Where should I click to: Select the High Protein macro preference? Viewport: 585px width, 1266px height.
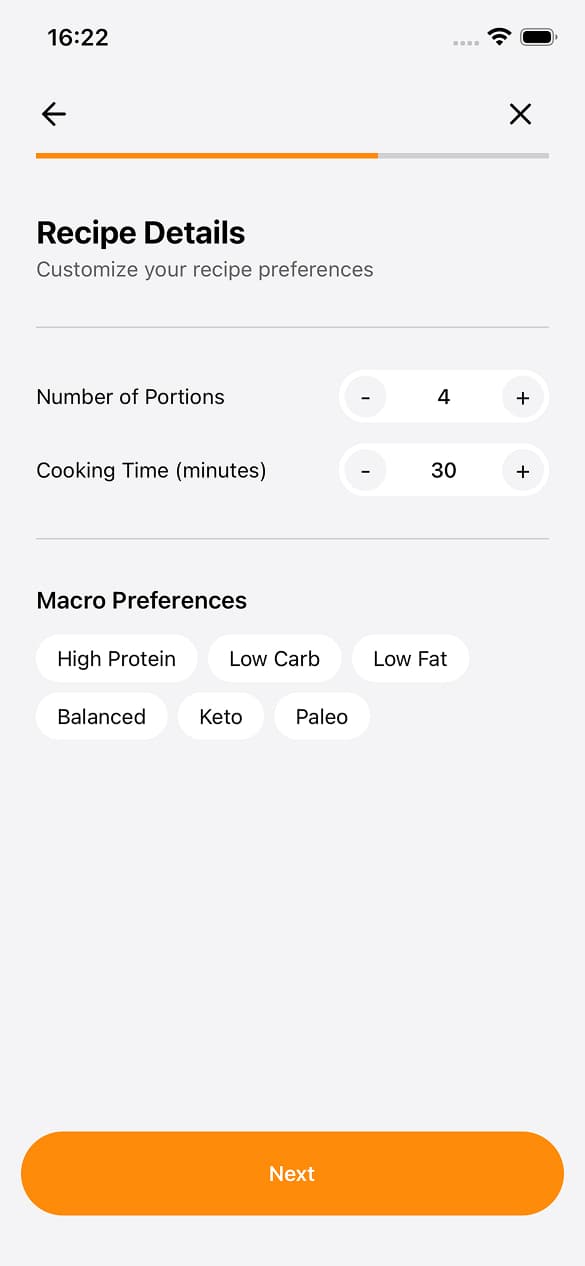point(116,658)
